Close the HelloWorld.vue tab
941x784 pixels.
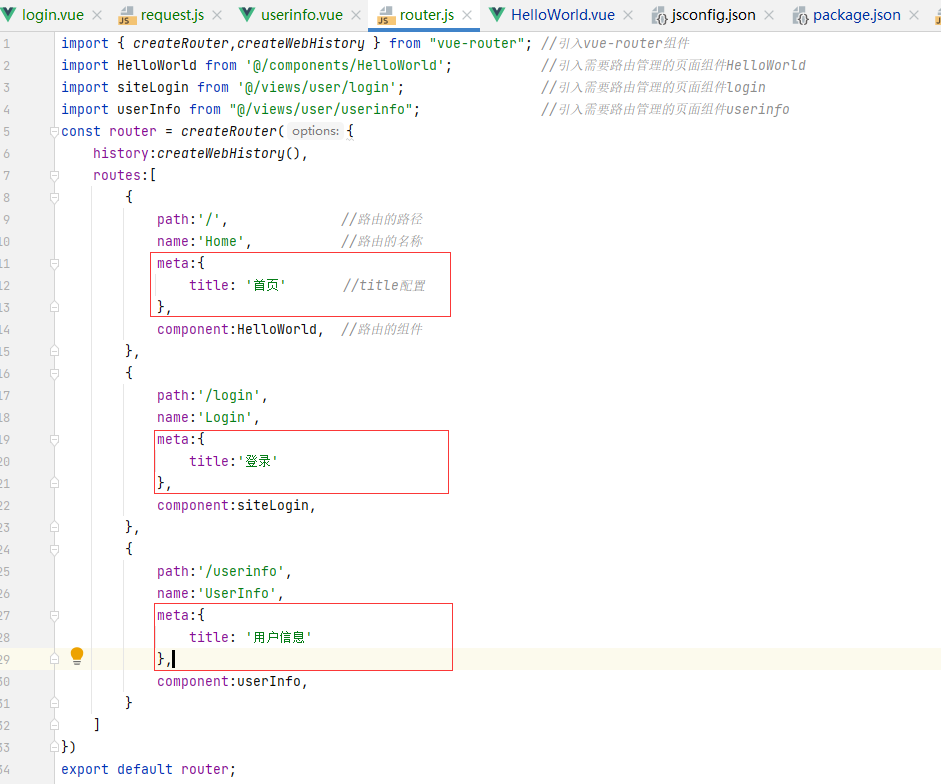coord(628,16)
